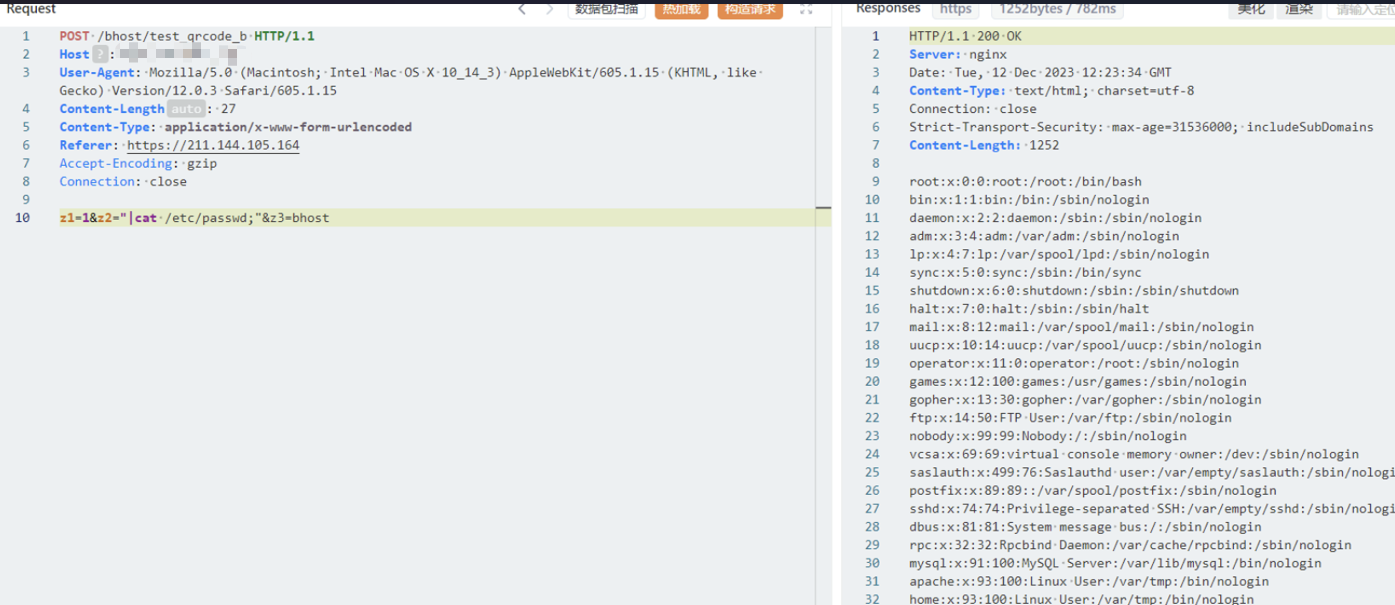This screenshot has width=1395, height=605.
Task: Click the orange 热加载 button
Action: point(681,9)
